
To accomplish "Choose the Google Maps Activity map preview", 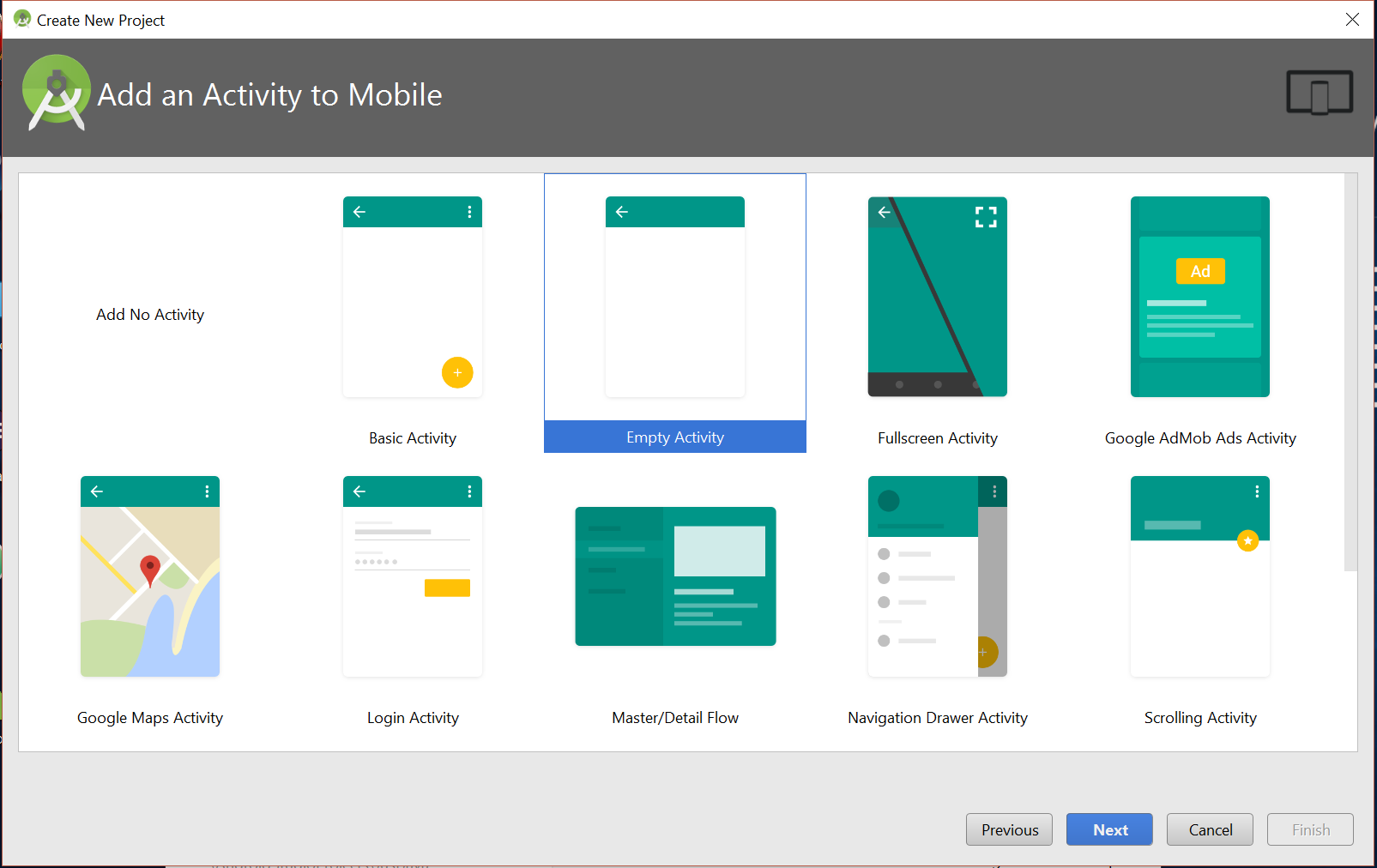I will coord(150,576).
